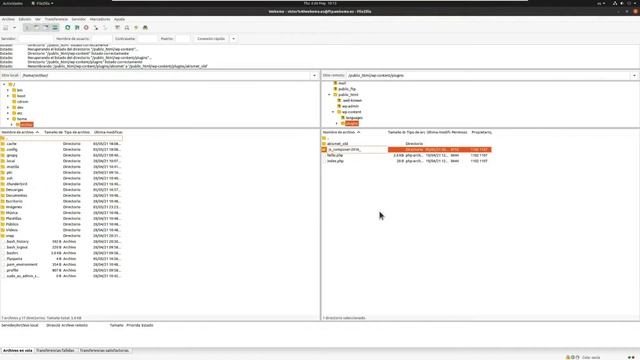
Task: Click the binoculars file search icon
Action: (x=145, y=28)
